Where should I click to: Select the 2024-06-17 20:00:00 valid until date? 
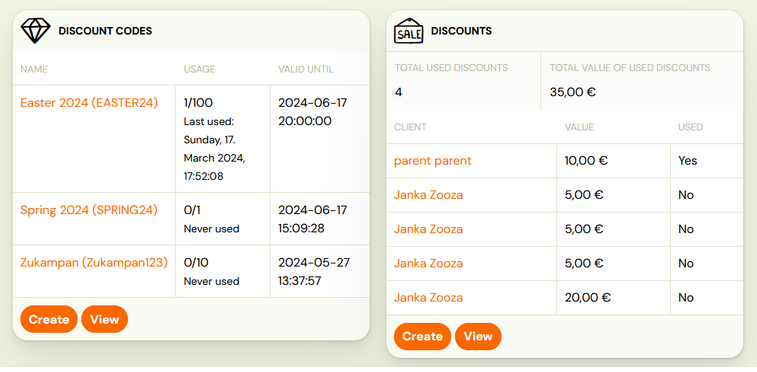click(312, 112)
